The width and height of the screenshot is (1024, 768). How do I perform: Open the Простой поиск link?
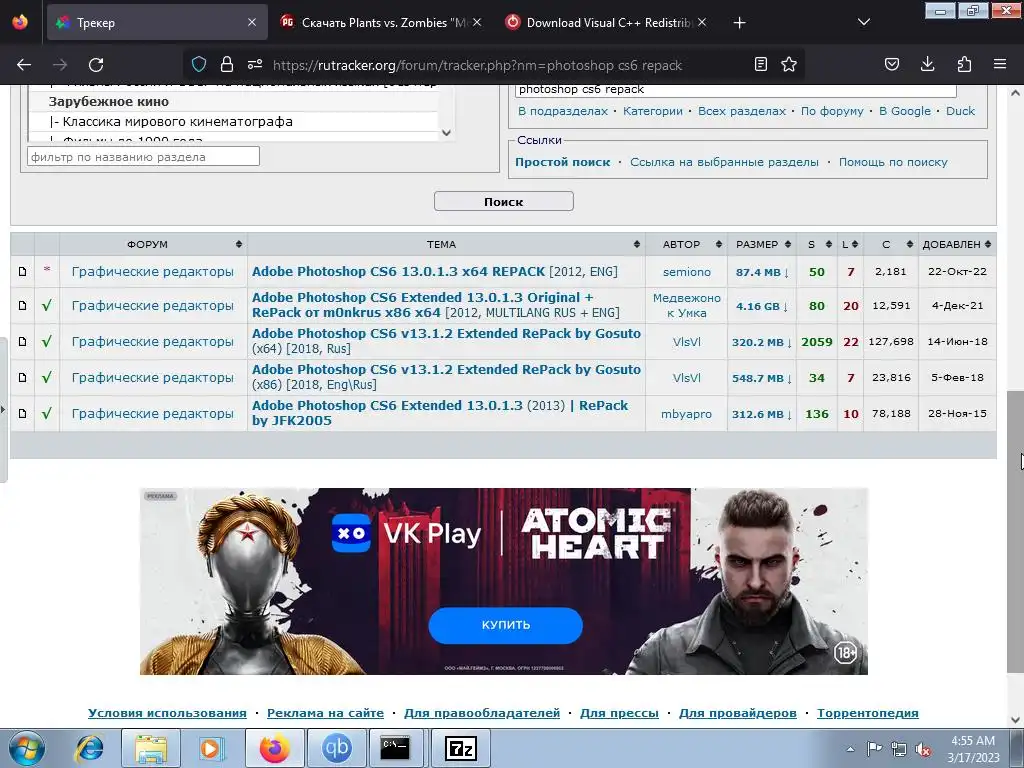click(x=562, y=162)
